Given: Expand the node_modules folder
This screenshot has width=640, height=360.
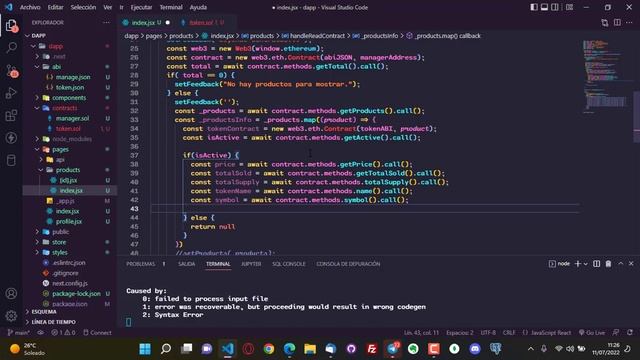Looking at the screenshot, I should pos(72,139).
